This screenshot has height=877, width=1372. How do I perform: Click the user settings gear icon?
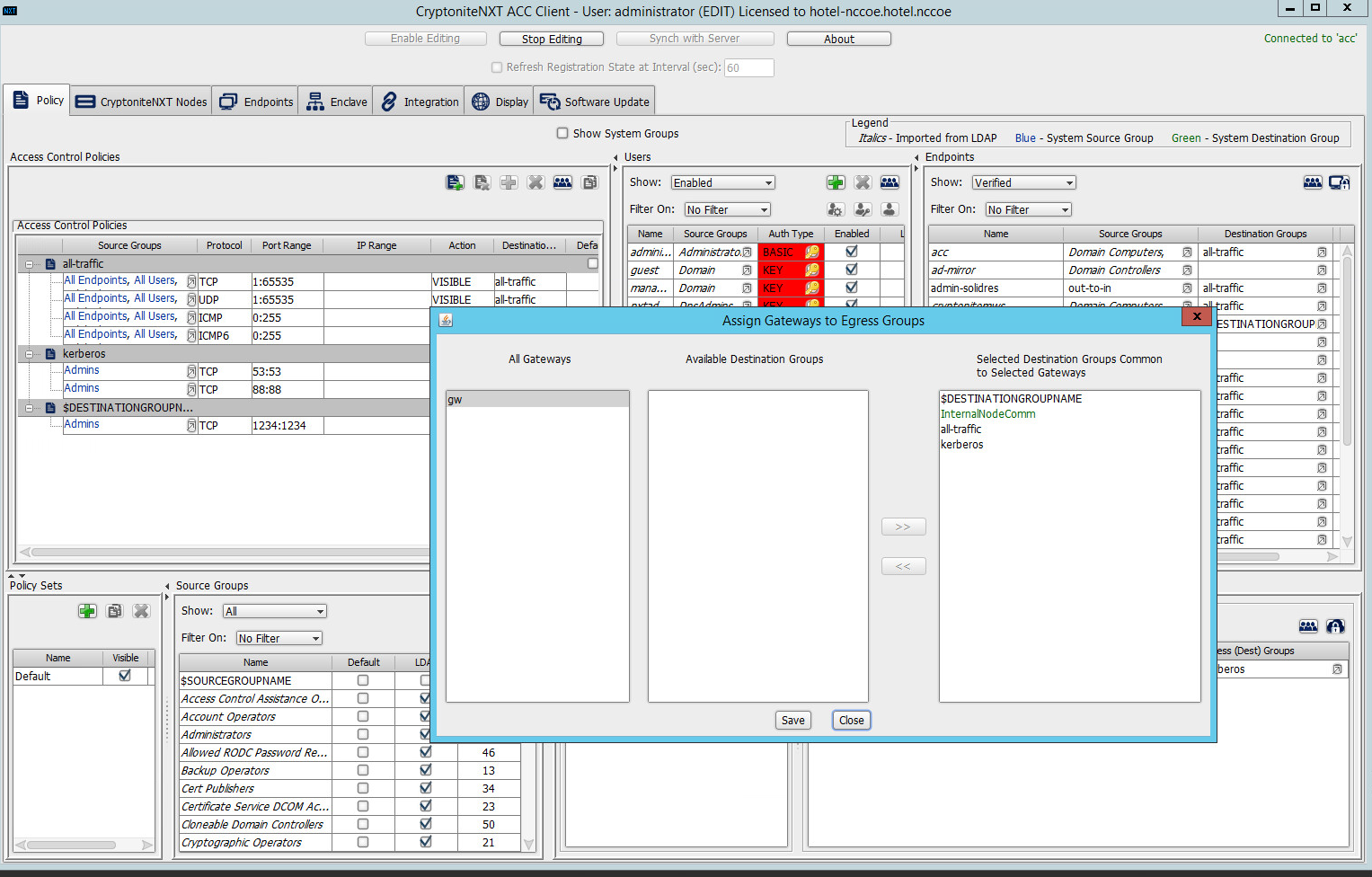(x=836, y=209)
